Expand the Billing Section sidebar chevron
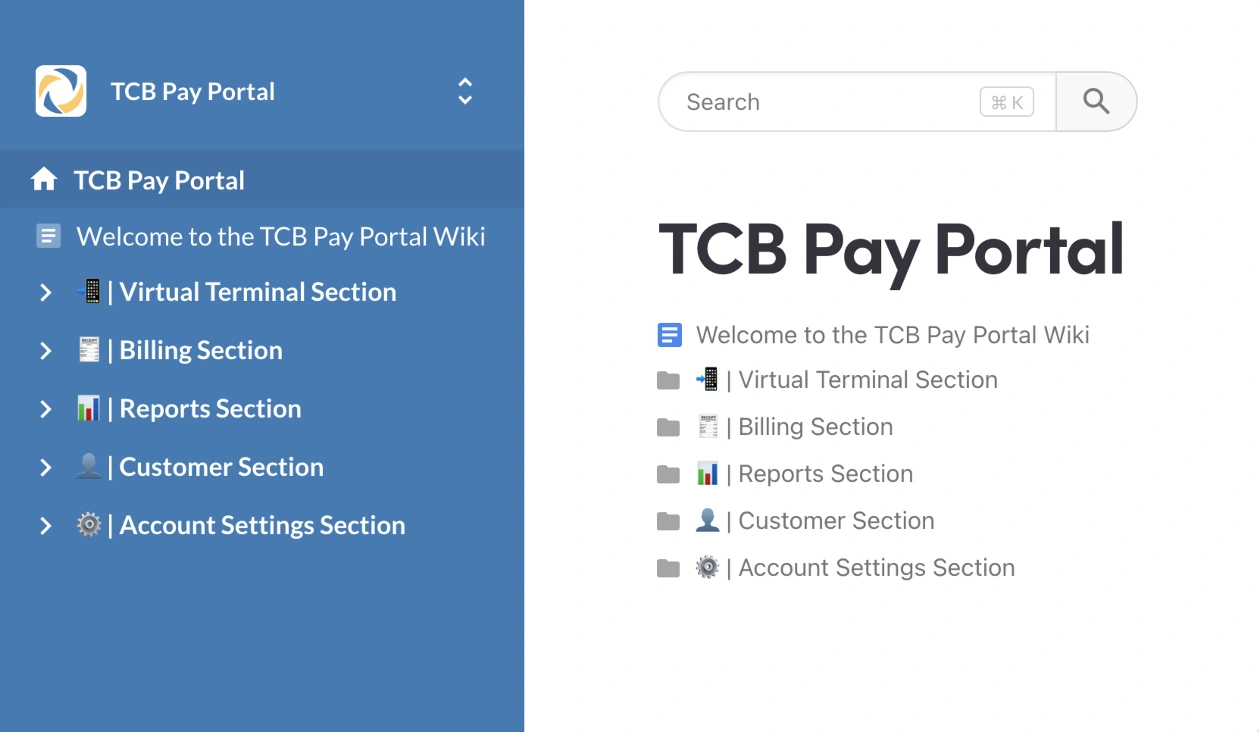Screen dimensions: 1259x732 click(x=45, y=351)
